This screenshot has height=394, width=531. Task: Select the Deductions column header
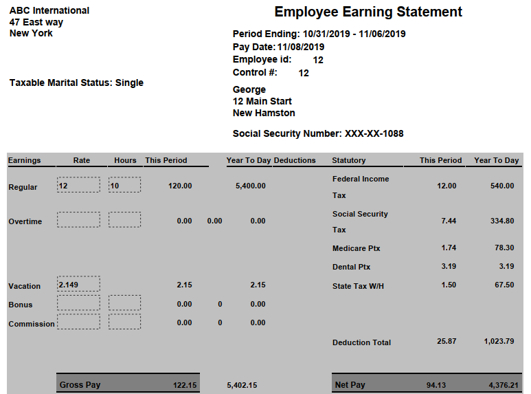point(294,160)
